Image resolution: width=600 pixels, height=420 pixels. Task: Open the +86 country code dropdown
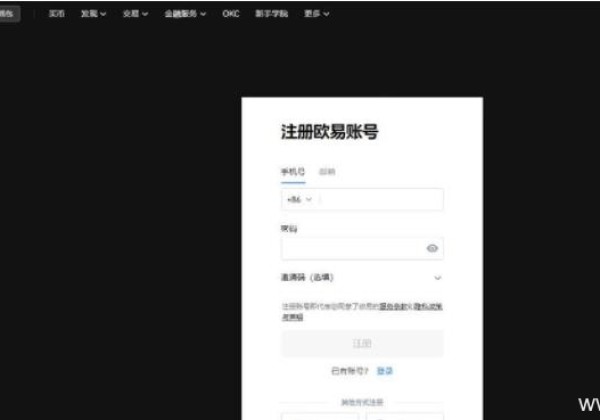coord(300,199)
